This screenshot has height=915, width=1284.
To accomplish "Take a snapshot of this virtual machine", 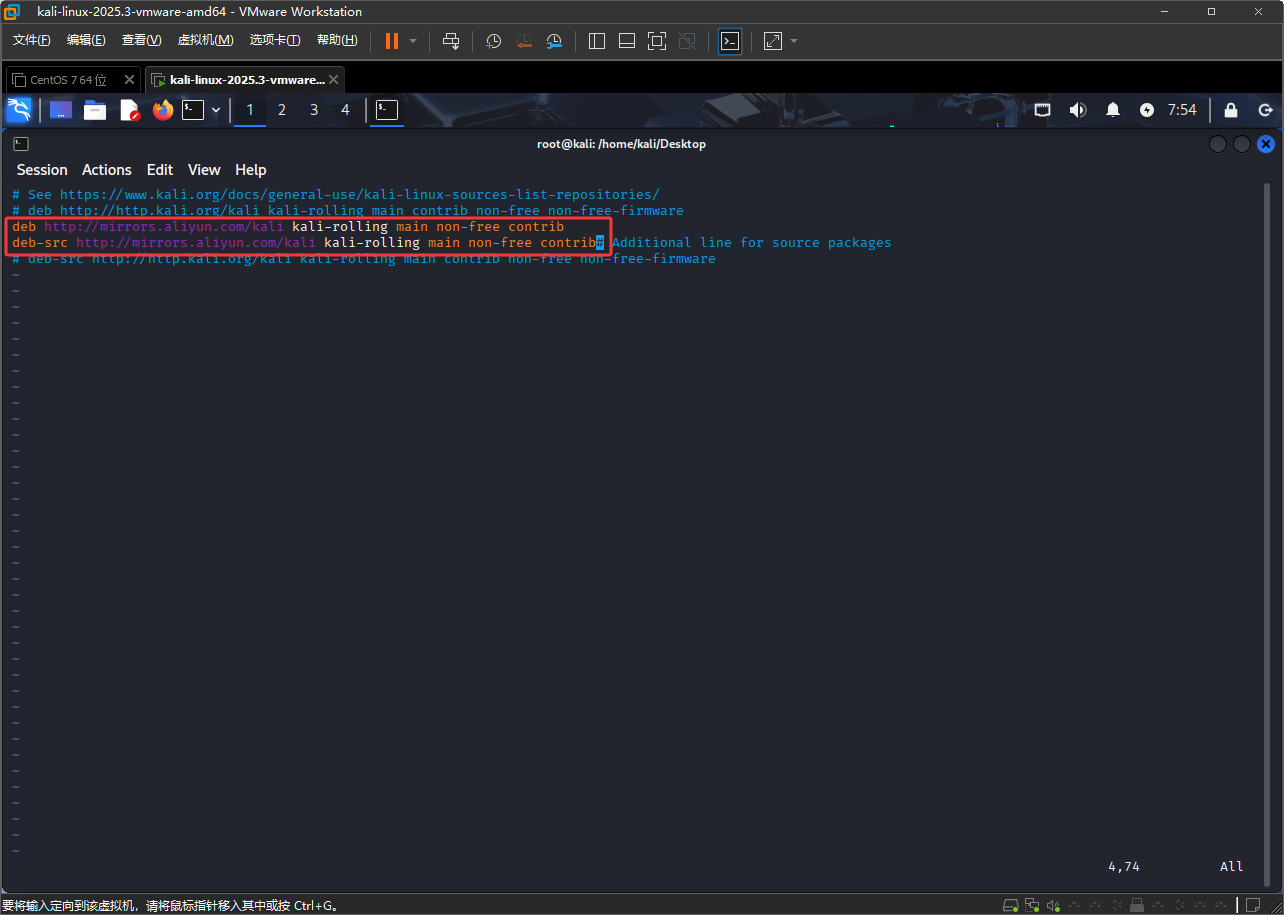I will click(x=494, y=41).
